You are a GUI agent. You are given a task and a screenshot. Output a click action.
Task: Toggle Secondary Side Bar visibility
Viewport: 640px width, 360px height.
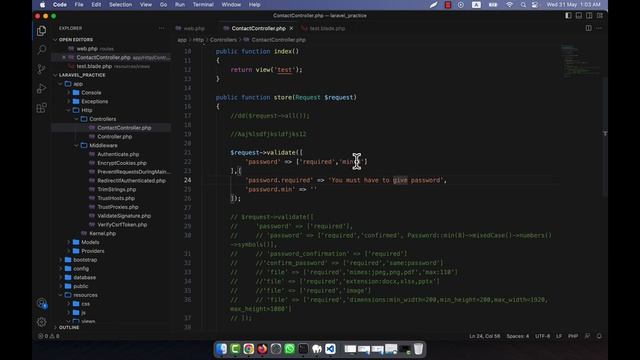click(x=589, y=16)
